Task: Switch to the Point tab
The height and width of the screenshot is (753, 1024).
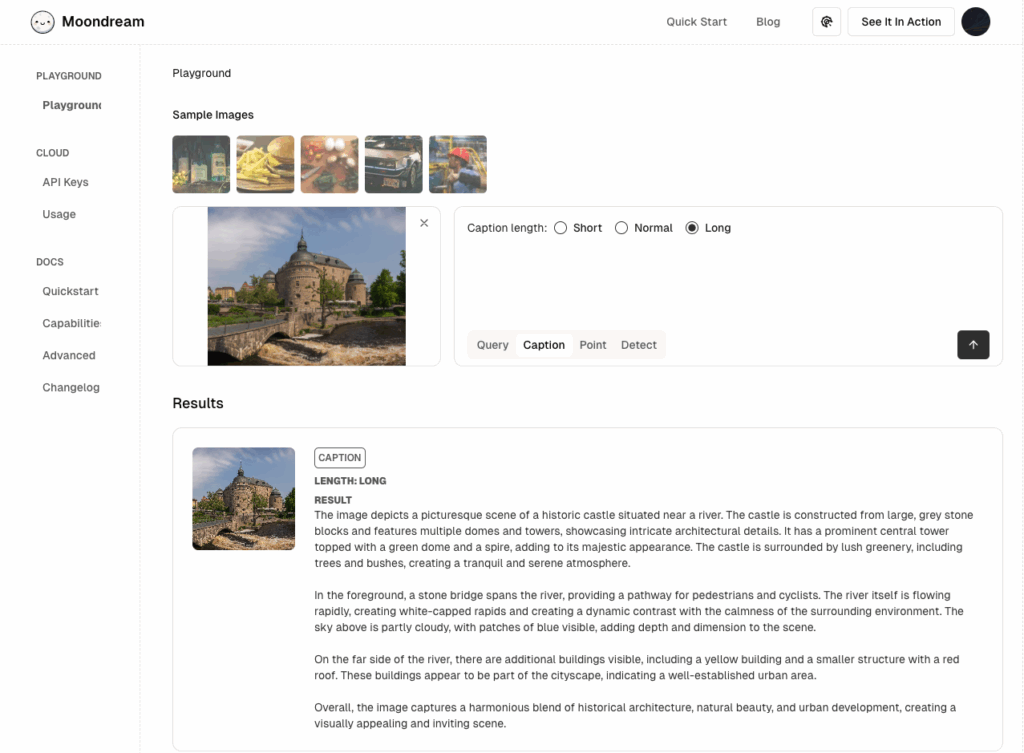Action: [x=593, y=345]
